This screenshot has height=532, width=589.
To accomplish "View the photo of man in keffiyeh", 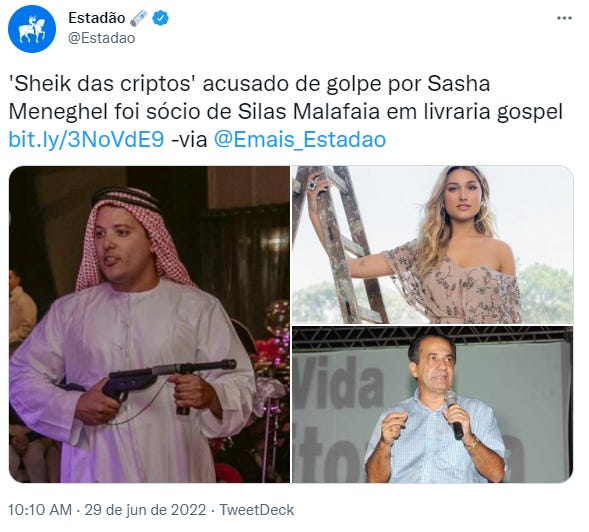I will click(x=149, y=324).
